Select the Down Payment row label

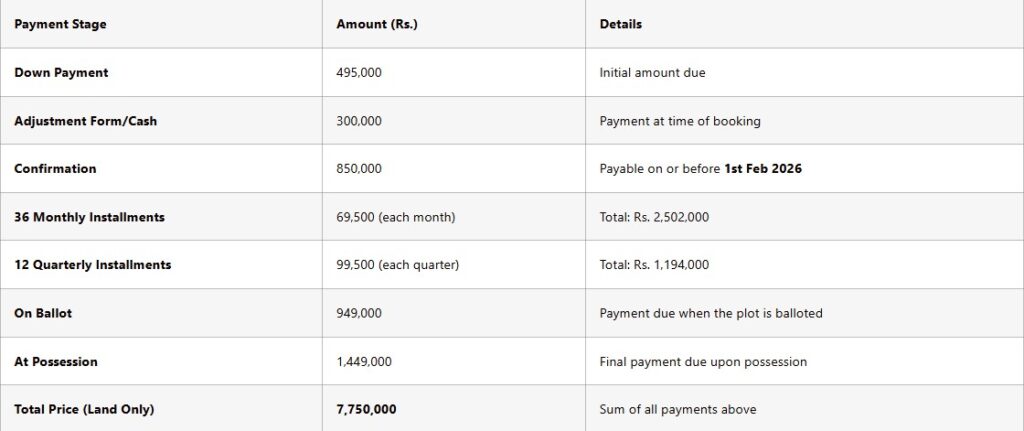(x=61, y=73)
